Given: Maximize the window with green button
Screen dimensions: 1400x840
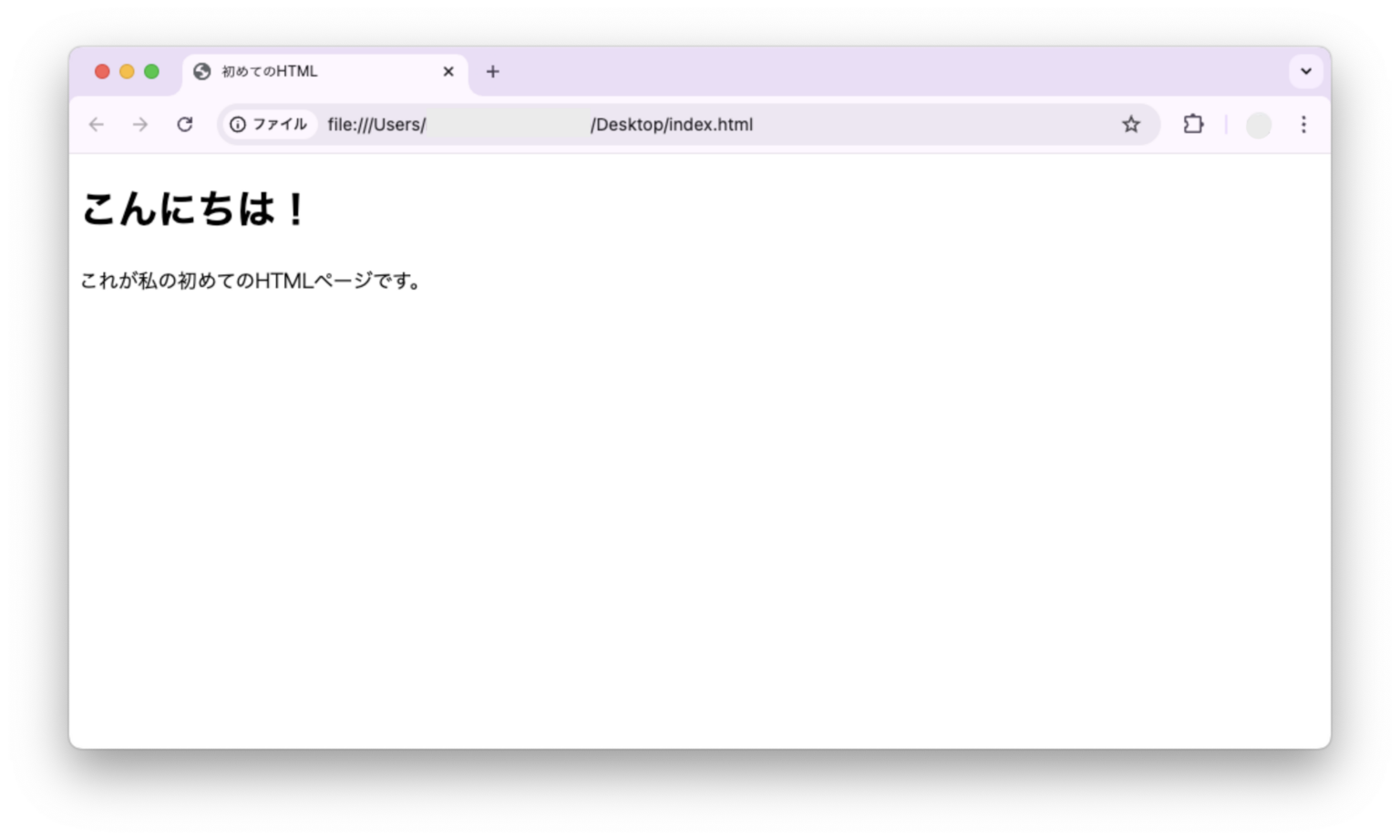Looking at the screenshot, I should pos(152,72).
